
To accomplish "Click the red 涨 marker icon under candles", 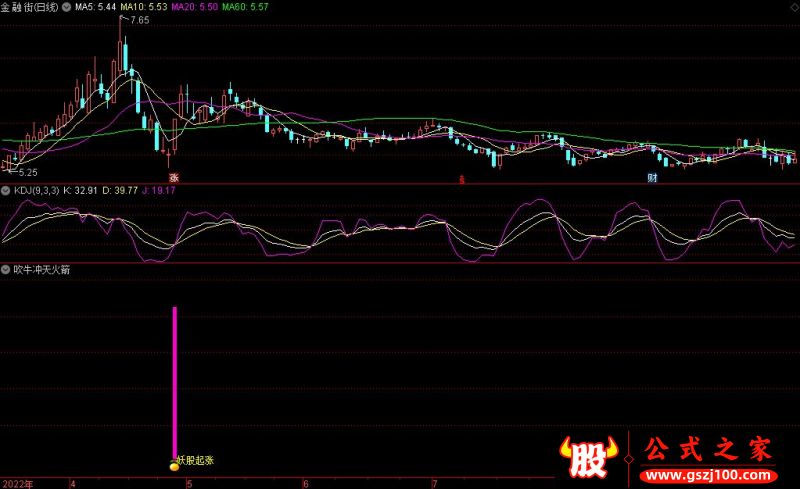I will click(x=173, y=178).
